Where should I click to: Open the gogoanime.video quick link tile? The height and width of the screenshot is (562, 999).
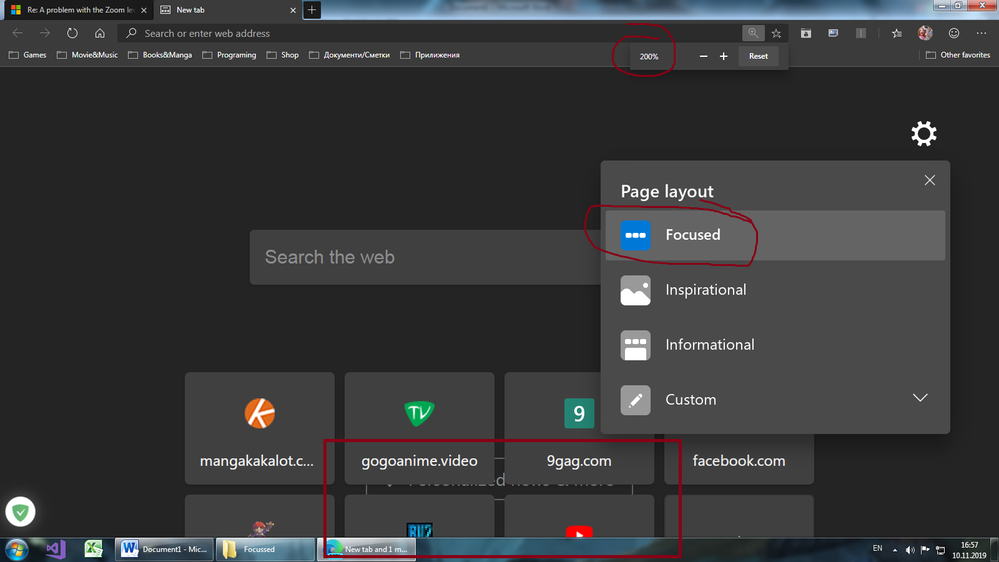[419, 428]
